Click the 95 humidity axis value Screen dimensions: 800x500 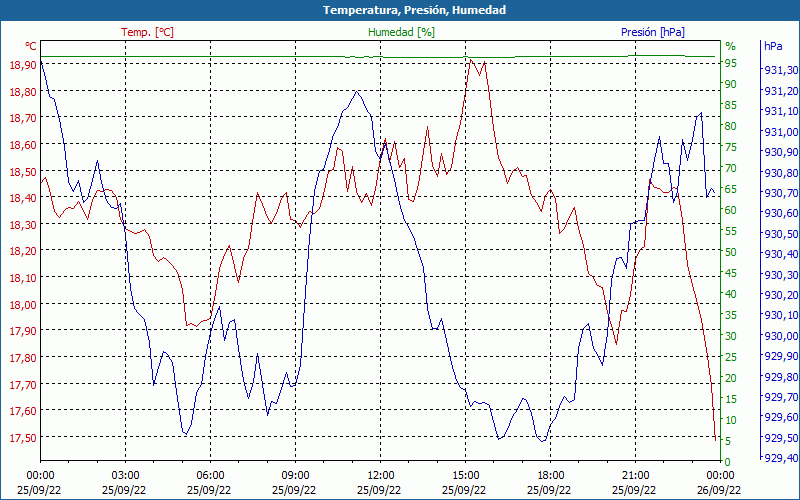click(731, 63)
